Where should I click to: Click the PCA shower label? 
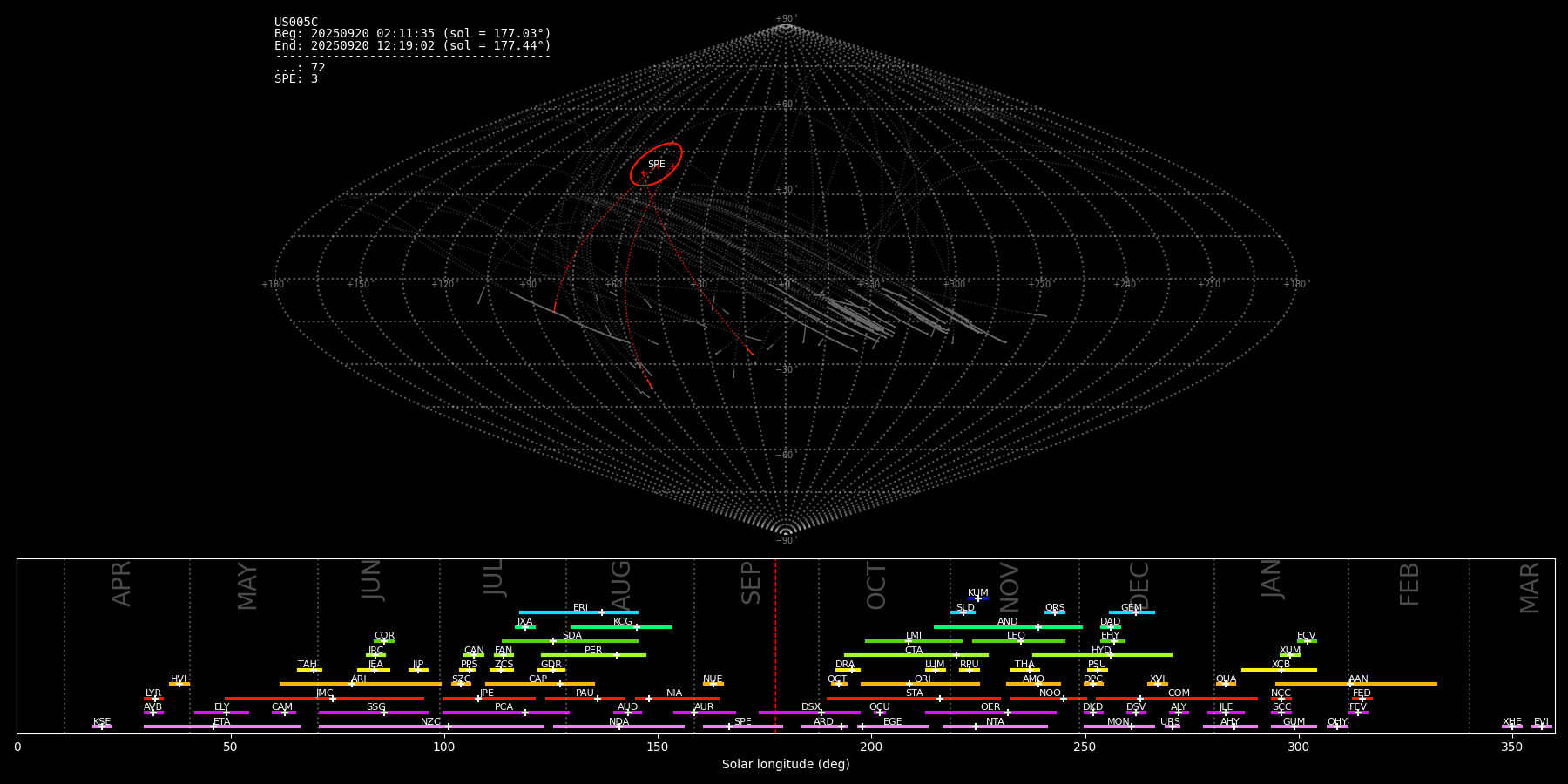pyautogui.click(x=504, y=707)
